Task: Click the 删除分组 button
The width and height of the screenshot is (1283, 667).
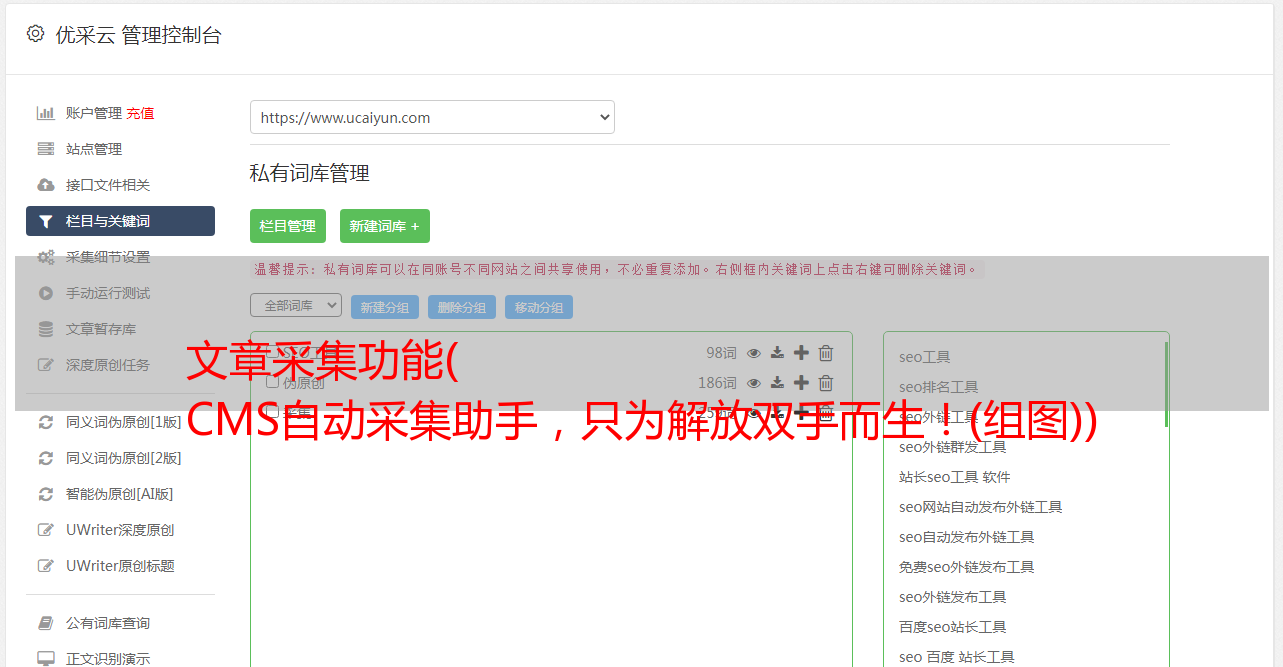Action: [462, 307]
